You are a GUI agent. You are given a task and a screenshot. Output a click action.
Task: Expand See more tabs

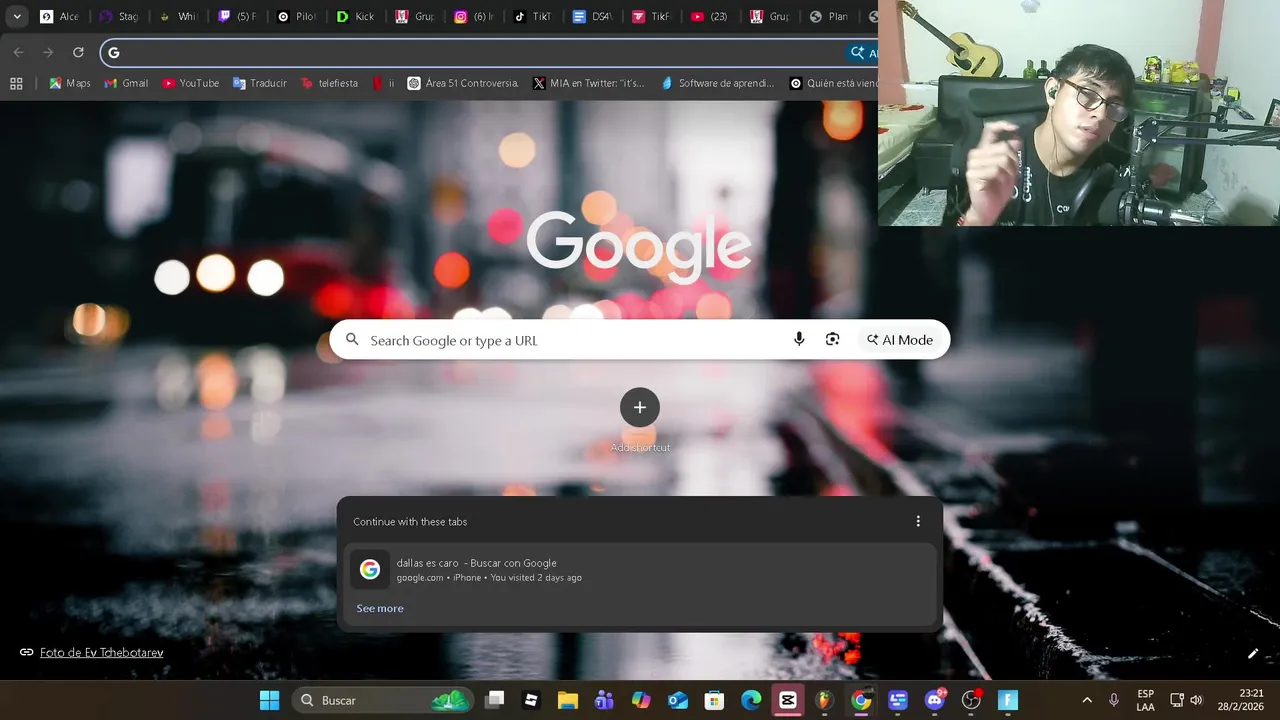(380, 608)
